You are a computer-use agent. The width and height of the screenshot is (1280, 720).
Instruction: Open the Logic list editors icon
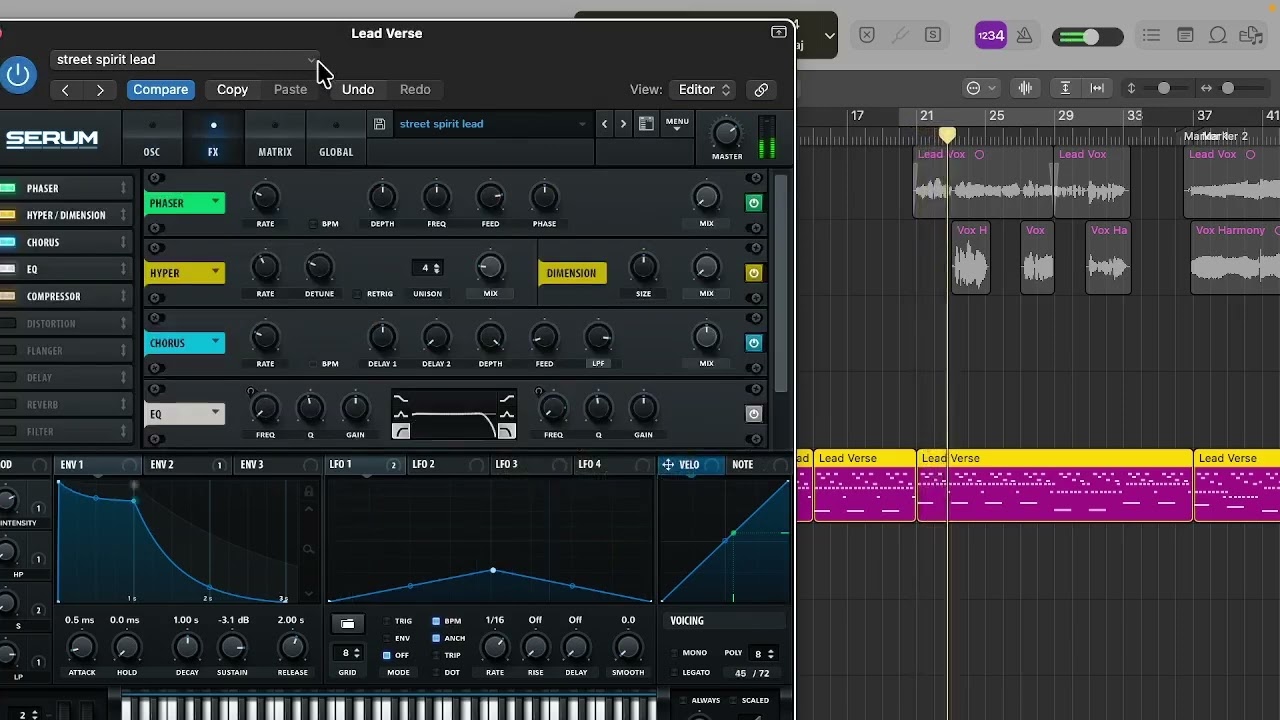tap(1151, 36)
